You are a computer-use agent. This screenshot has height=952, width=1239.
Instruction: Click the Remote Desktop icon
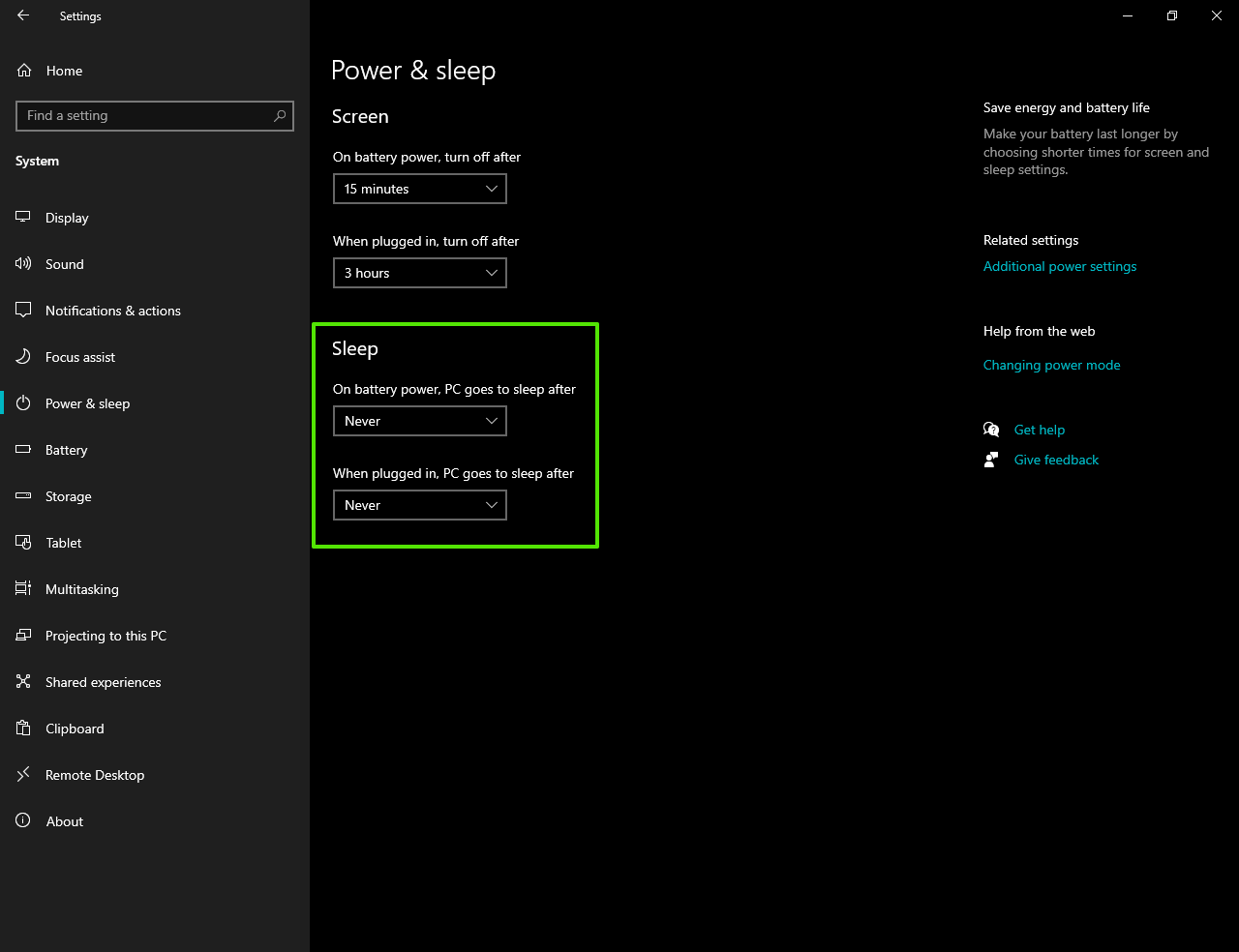tap(23, 775)
